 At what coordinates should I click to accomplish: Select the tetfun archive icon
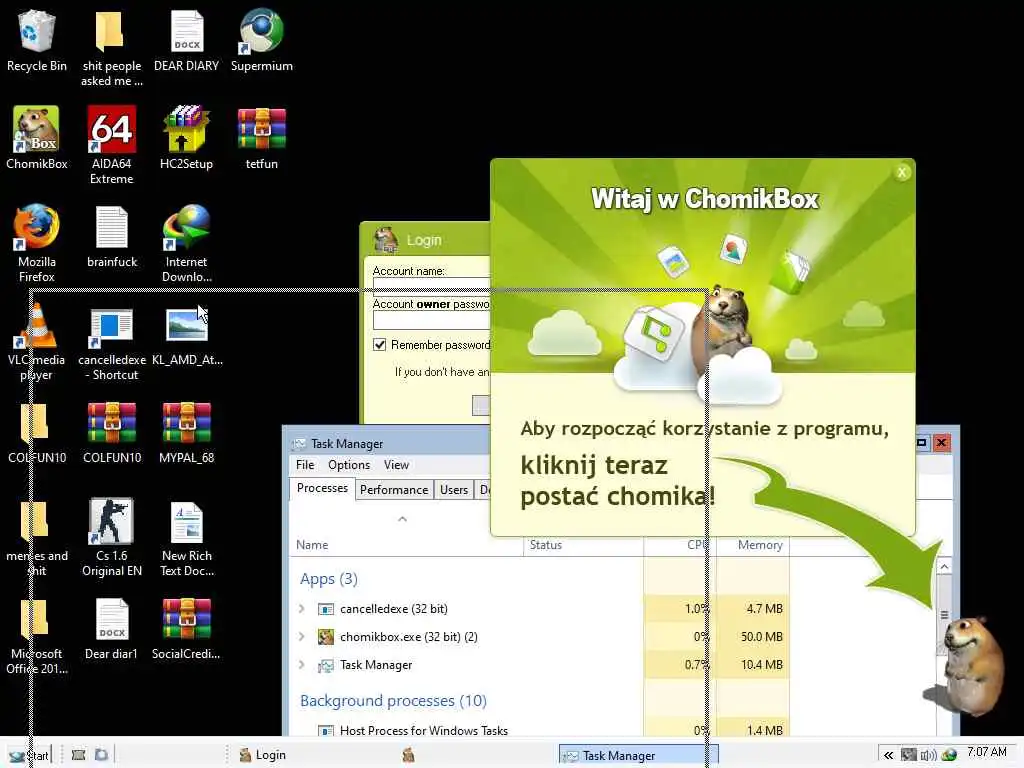click(261, 138)
